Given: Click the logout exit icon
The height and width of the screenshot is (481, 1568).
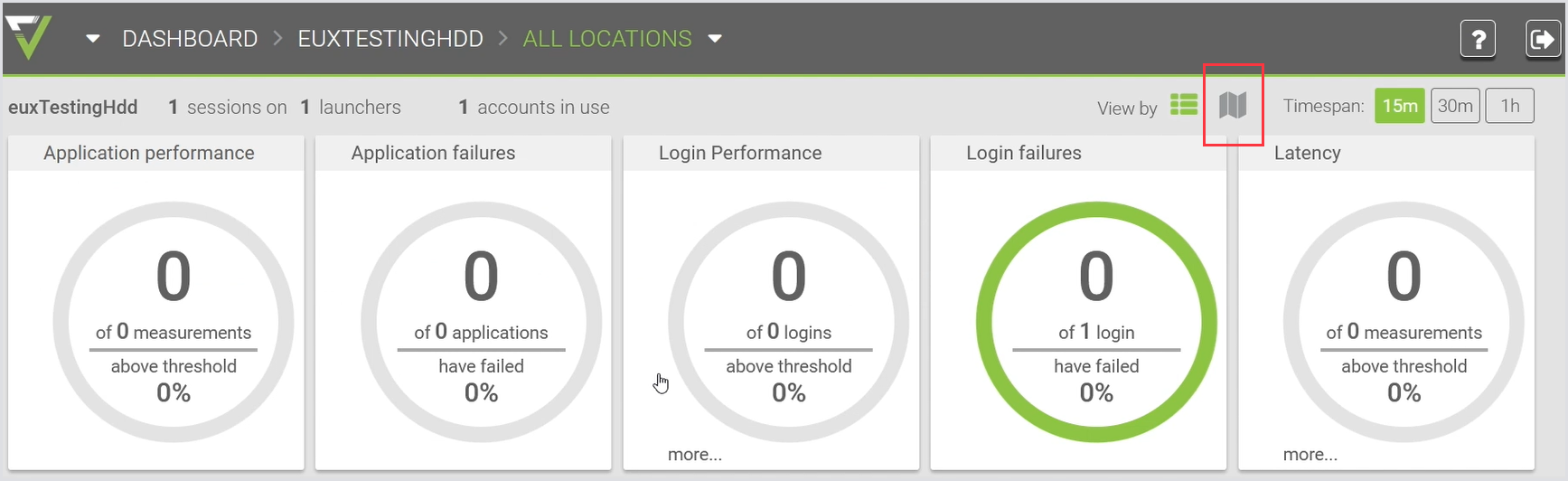Looking at the screenshot, I should tap(1541, 40).
